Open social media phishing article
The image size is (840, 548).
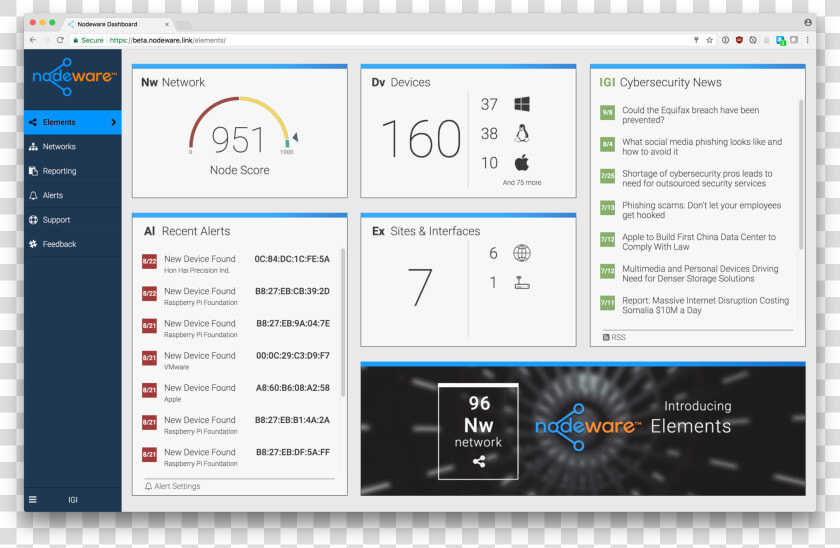[x=702, y=146]
